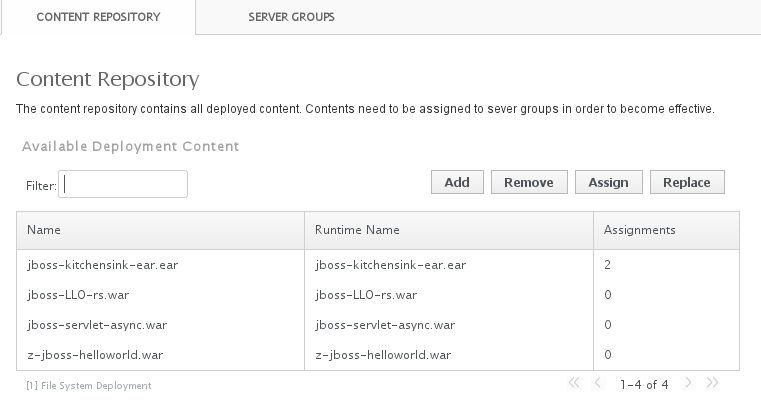Sort by the Assignments column header
The width and height of the screenshot is (761, 408).
(666, 230)
